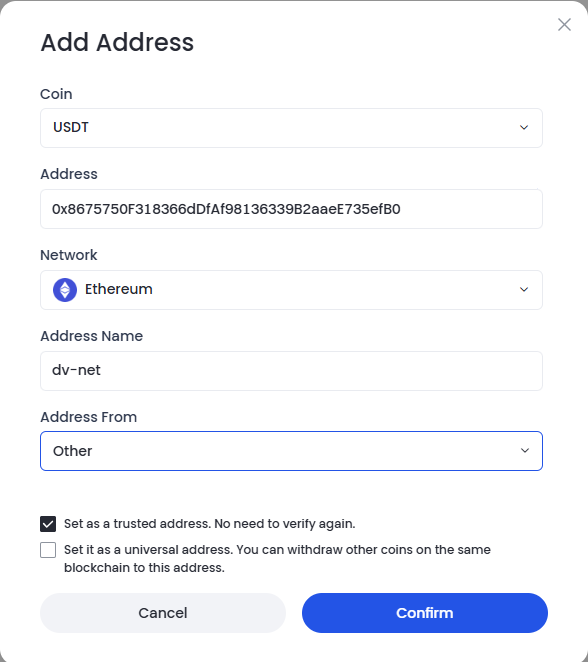
Task: Click the chevron arrow in the Network field
Action: [x=524, y=290]
